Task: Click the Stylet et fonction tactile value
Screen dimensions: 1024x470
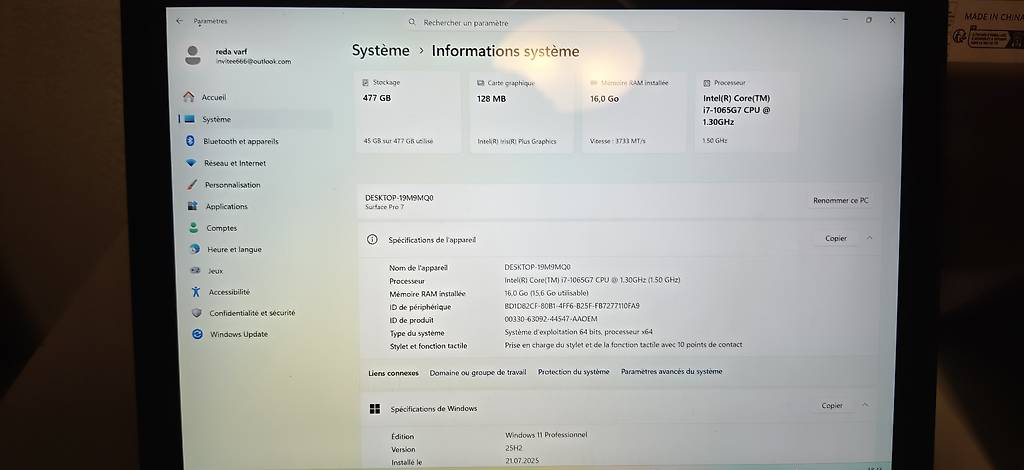Action: tap(623, 345)
